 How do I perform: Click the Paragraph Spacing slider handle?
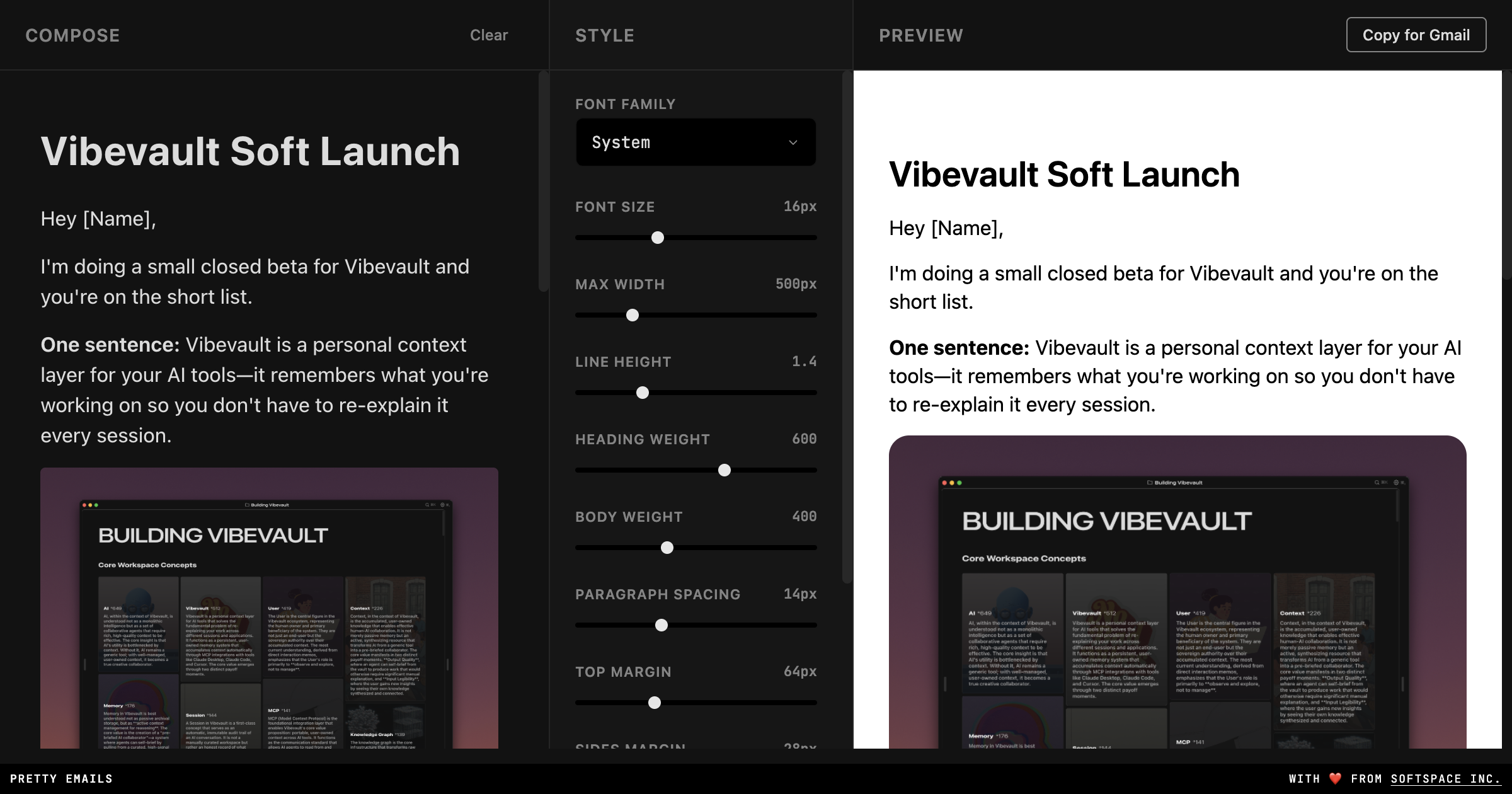pyautogui.click(x=661, y=625)
